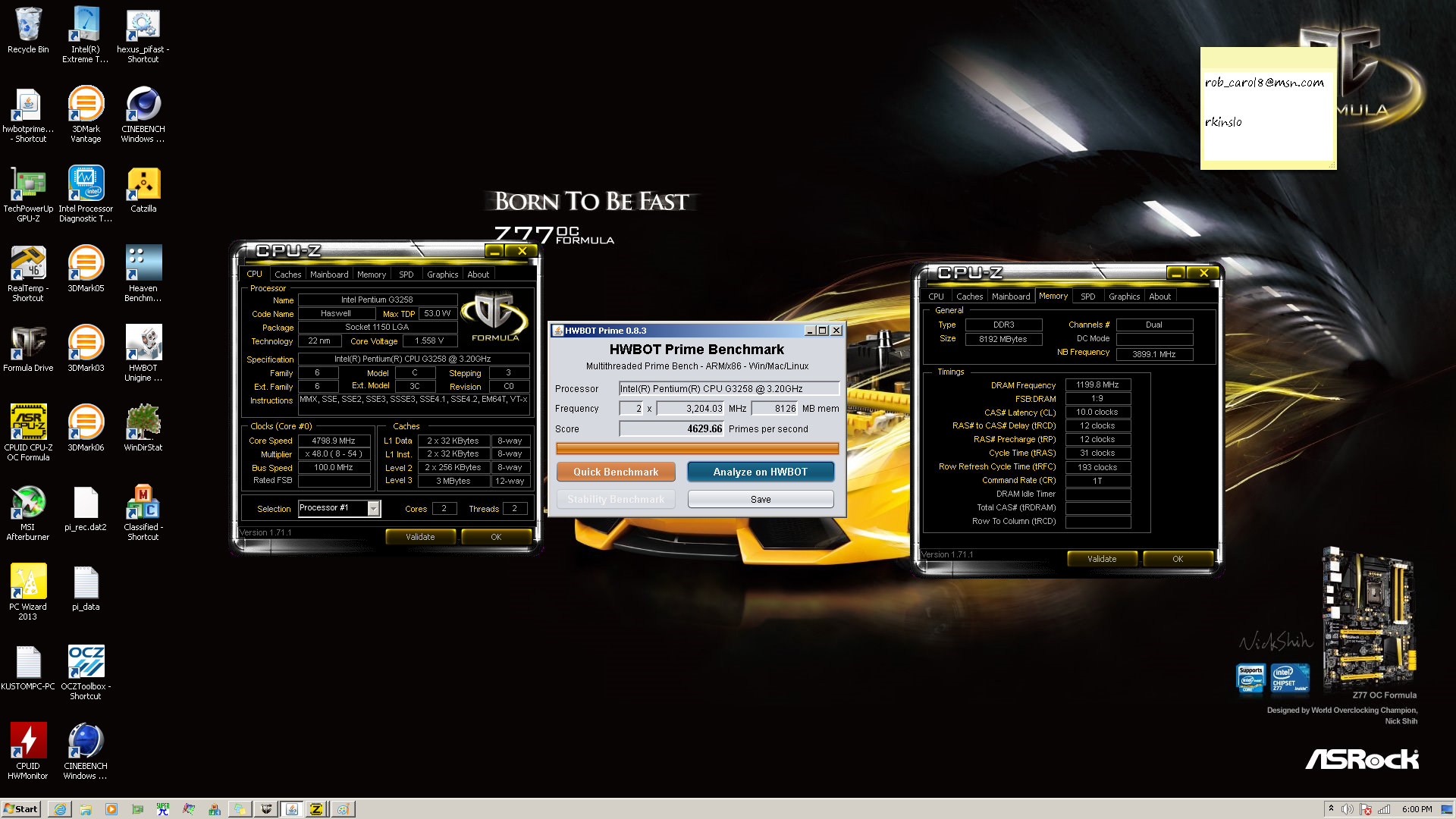Click the DRAM Frequency 1199.8 MHz value

(x=1097, y=385)
